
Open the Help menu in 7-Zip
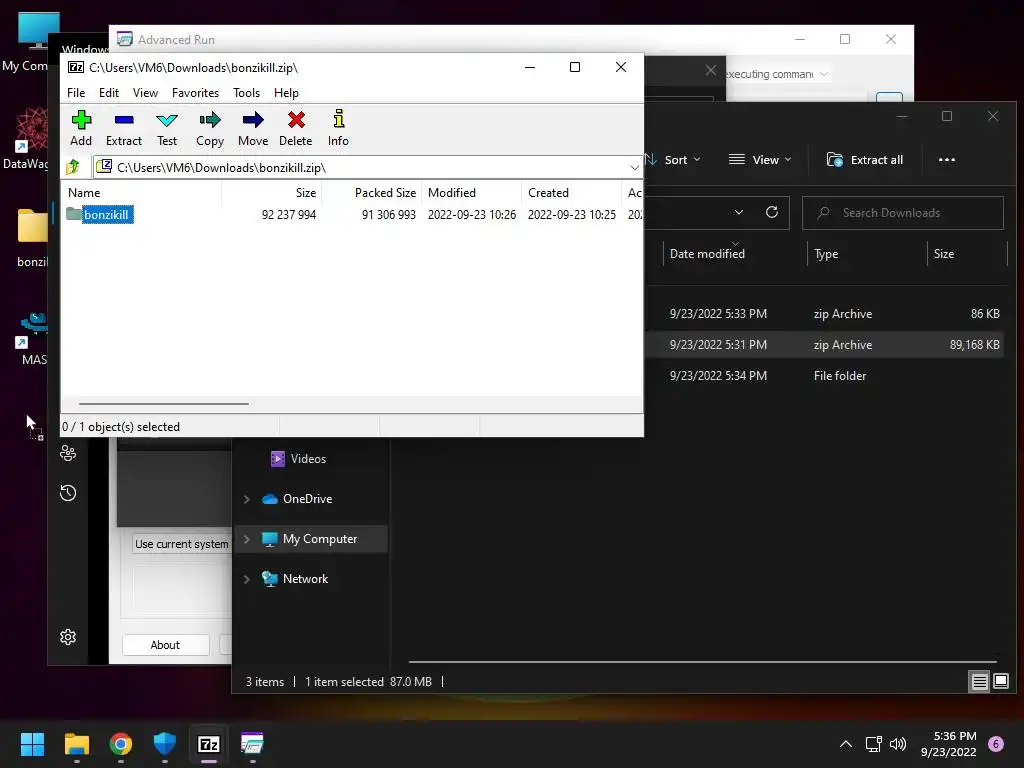(x=286, y=93)
